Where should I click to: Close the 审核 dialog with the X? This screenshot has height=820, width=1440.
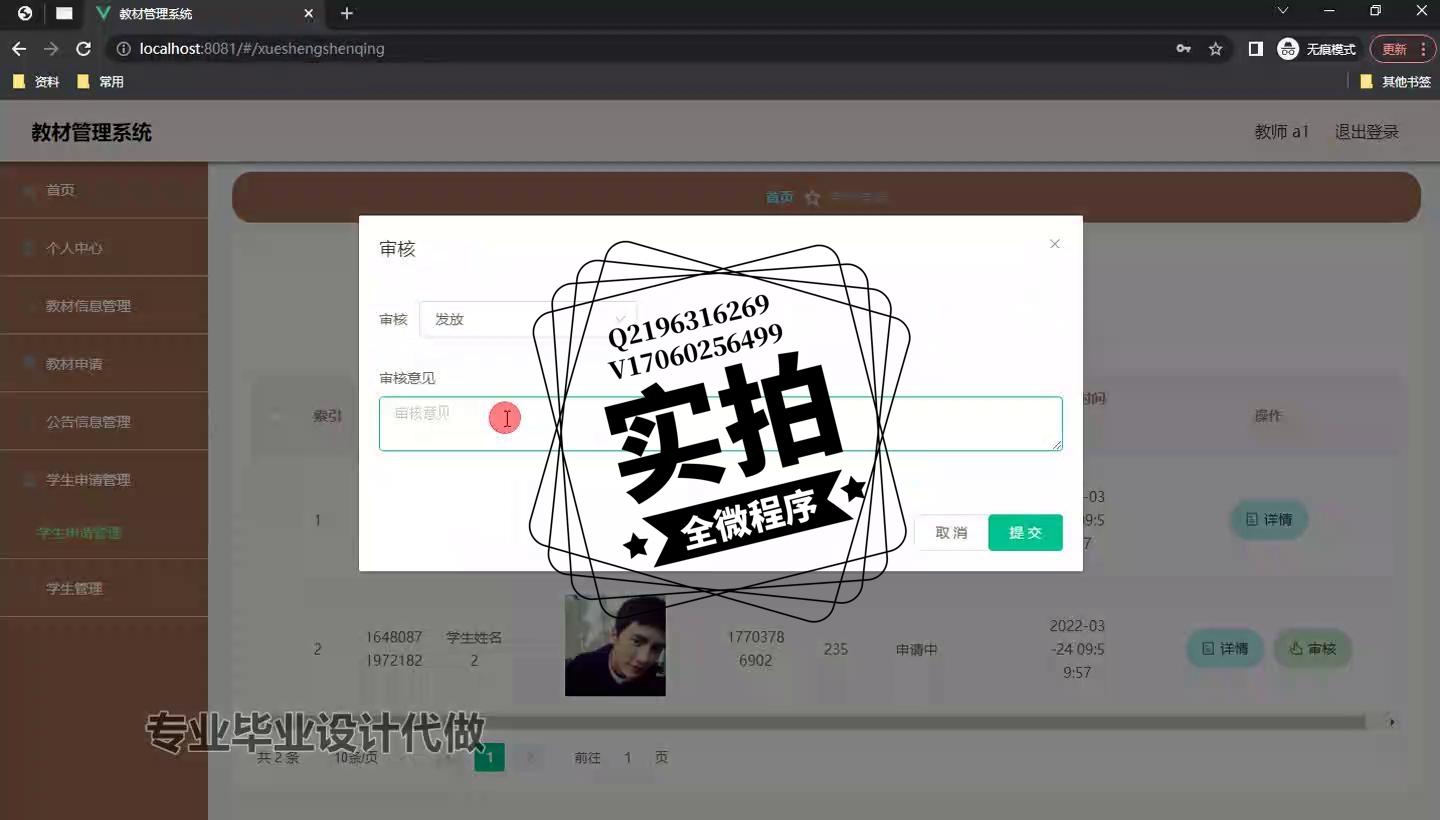pos(1054,244)
